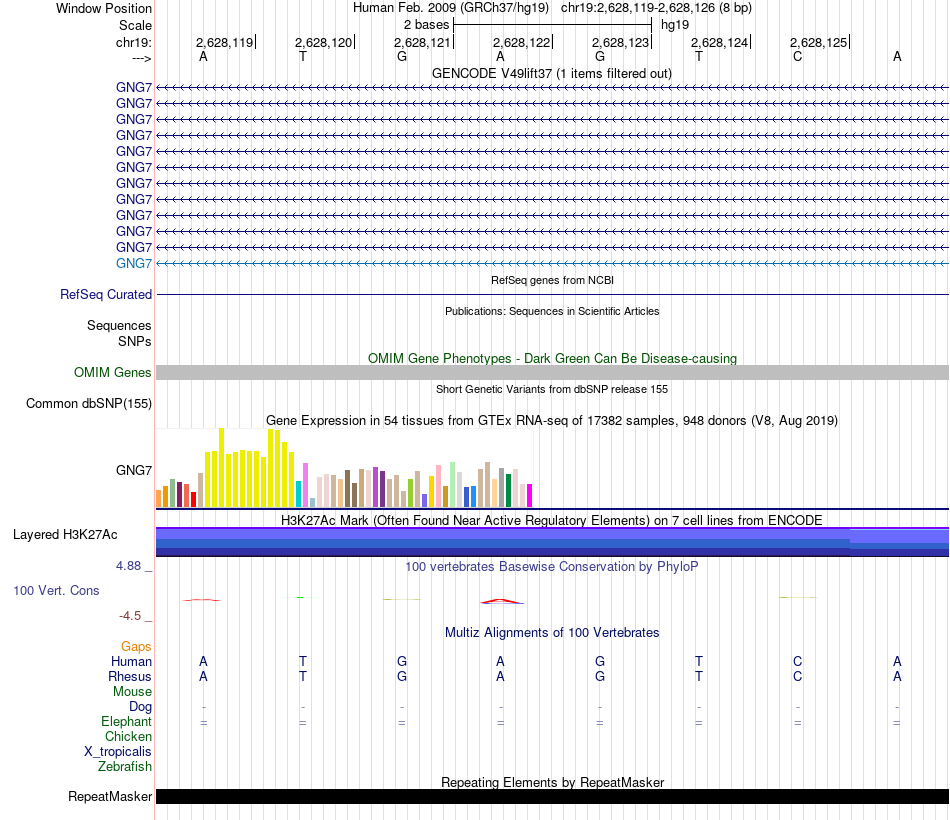Screen dimensions: 950x820
Task: Open the GTEx GNG7 expression bar chart
Action: (344, 468)
